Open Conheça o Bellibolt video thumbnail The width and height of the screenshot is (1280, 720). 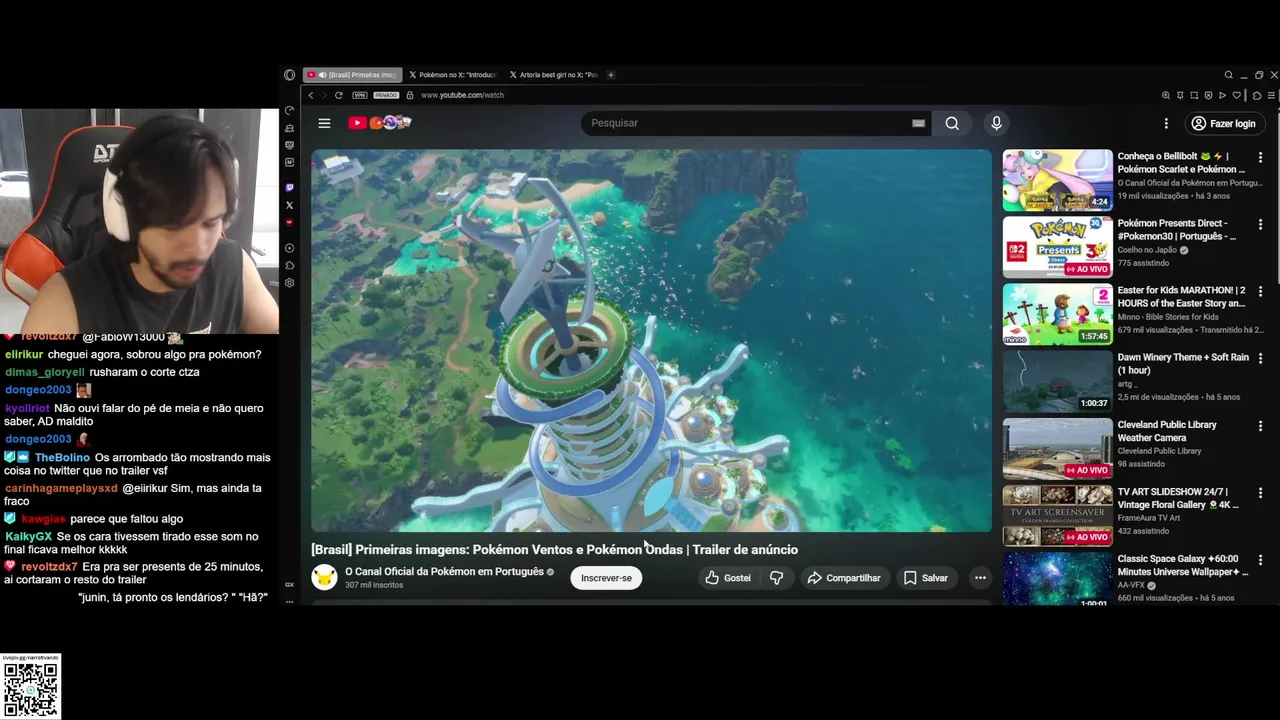point(1057,180)
